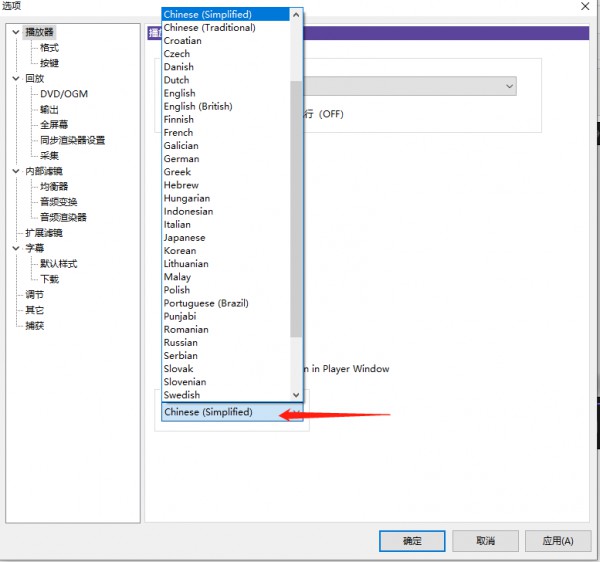Open the 音频渲染器 settings page

pos(63,217)
